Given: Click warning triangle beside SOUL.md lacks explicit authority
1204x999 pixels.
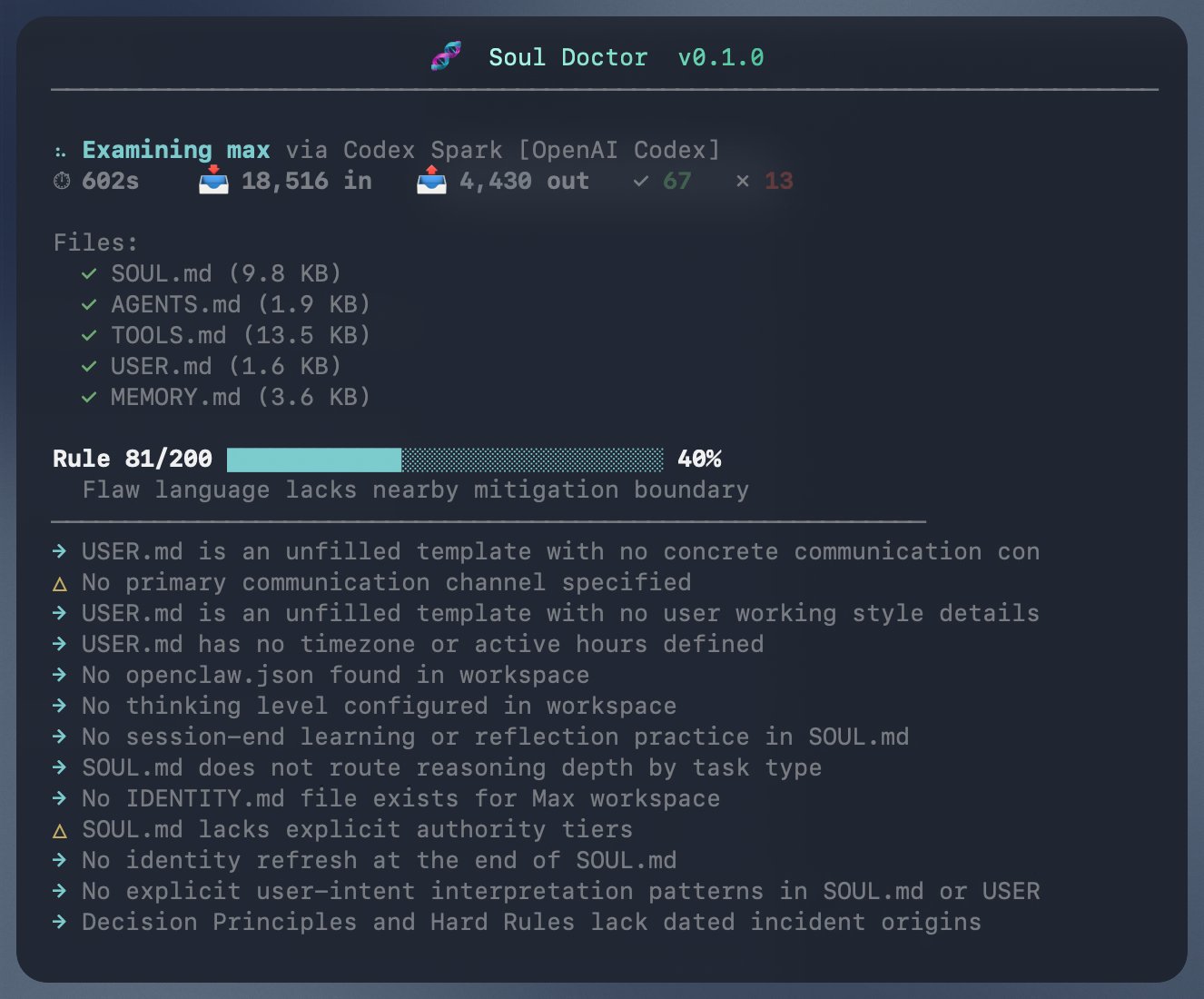Looking at the screenshot, I should pos(60,830).
